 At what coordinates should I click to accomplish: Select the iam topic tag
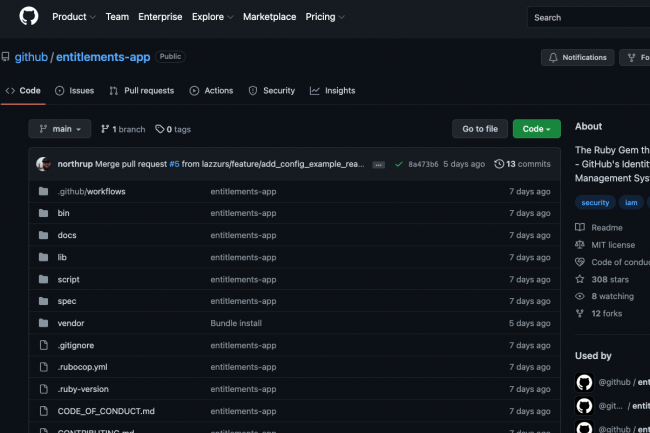click(x=631, y=203)
